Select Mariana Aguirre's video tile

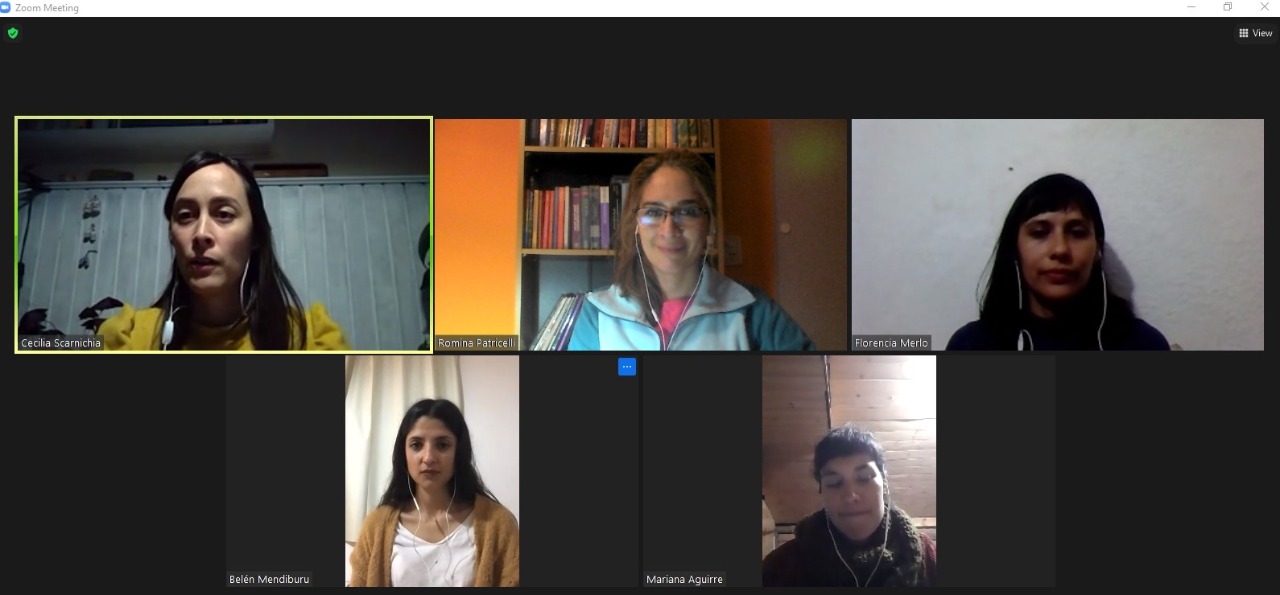[849, 471]
